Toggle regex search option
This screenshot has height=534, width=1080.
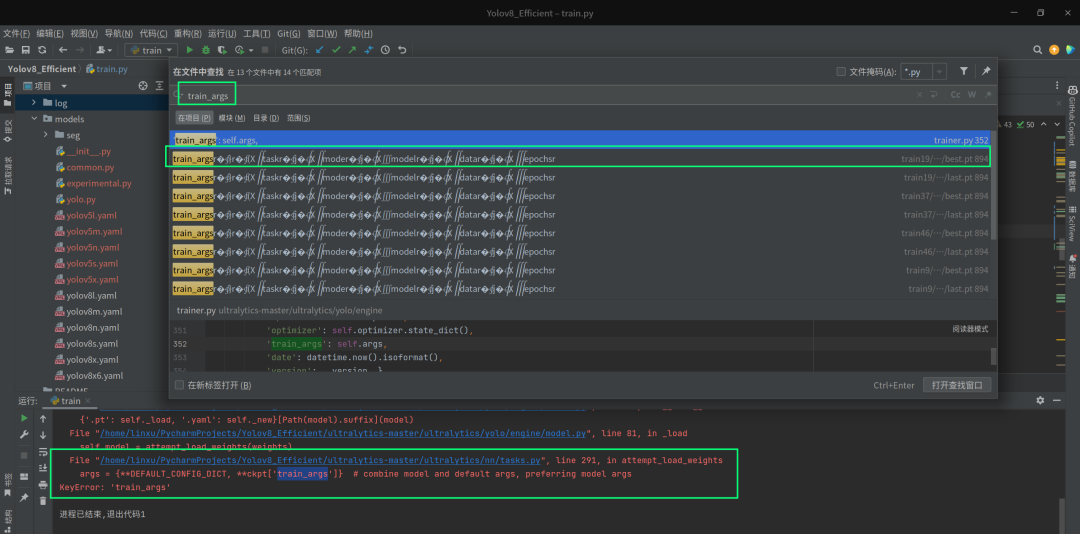[988, 95]
